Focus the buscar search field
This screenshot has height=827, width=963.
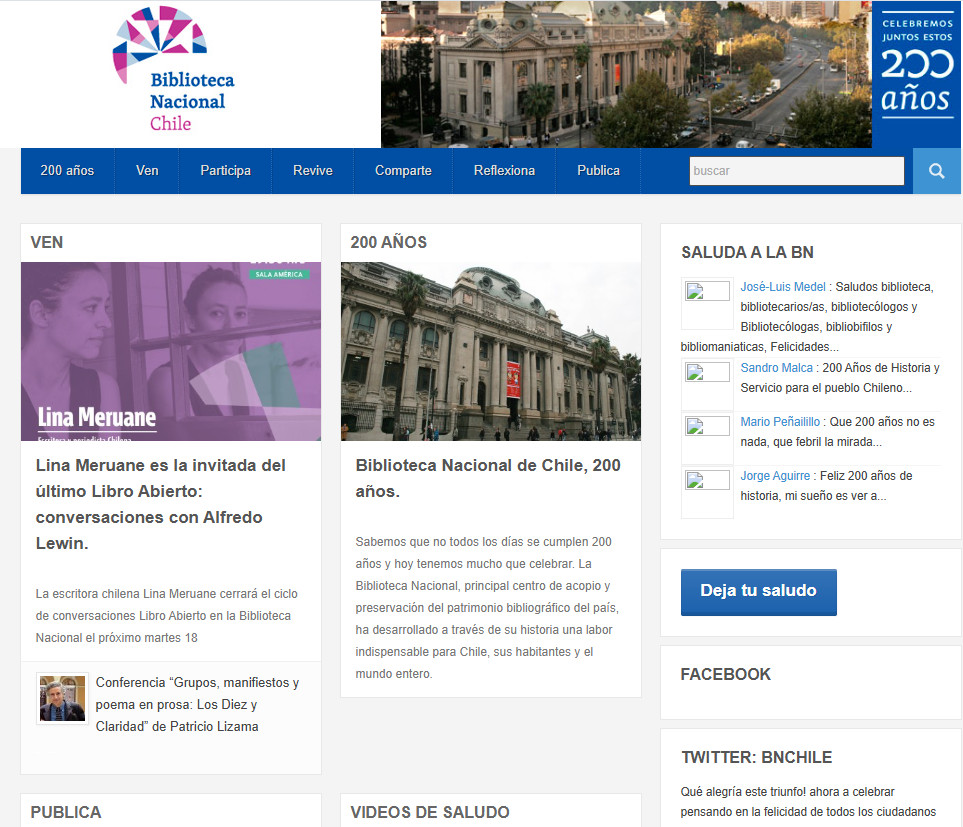(x=796, y=171)
